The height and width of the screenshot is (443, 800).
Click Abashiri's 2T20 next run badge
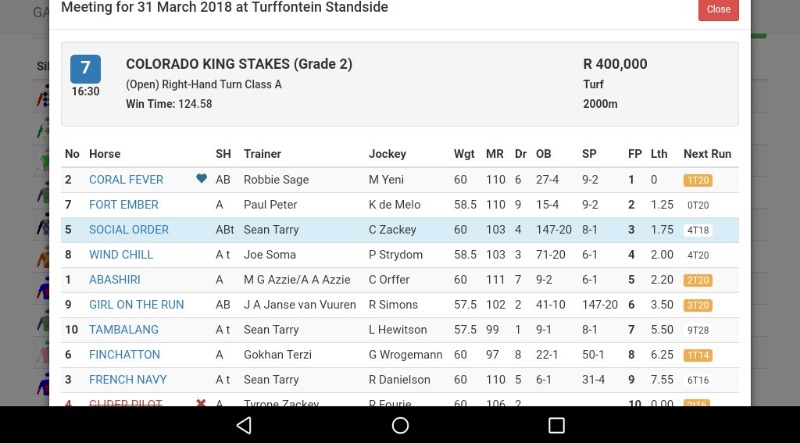[697, 280]
